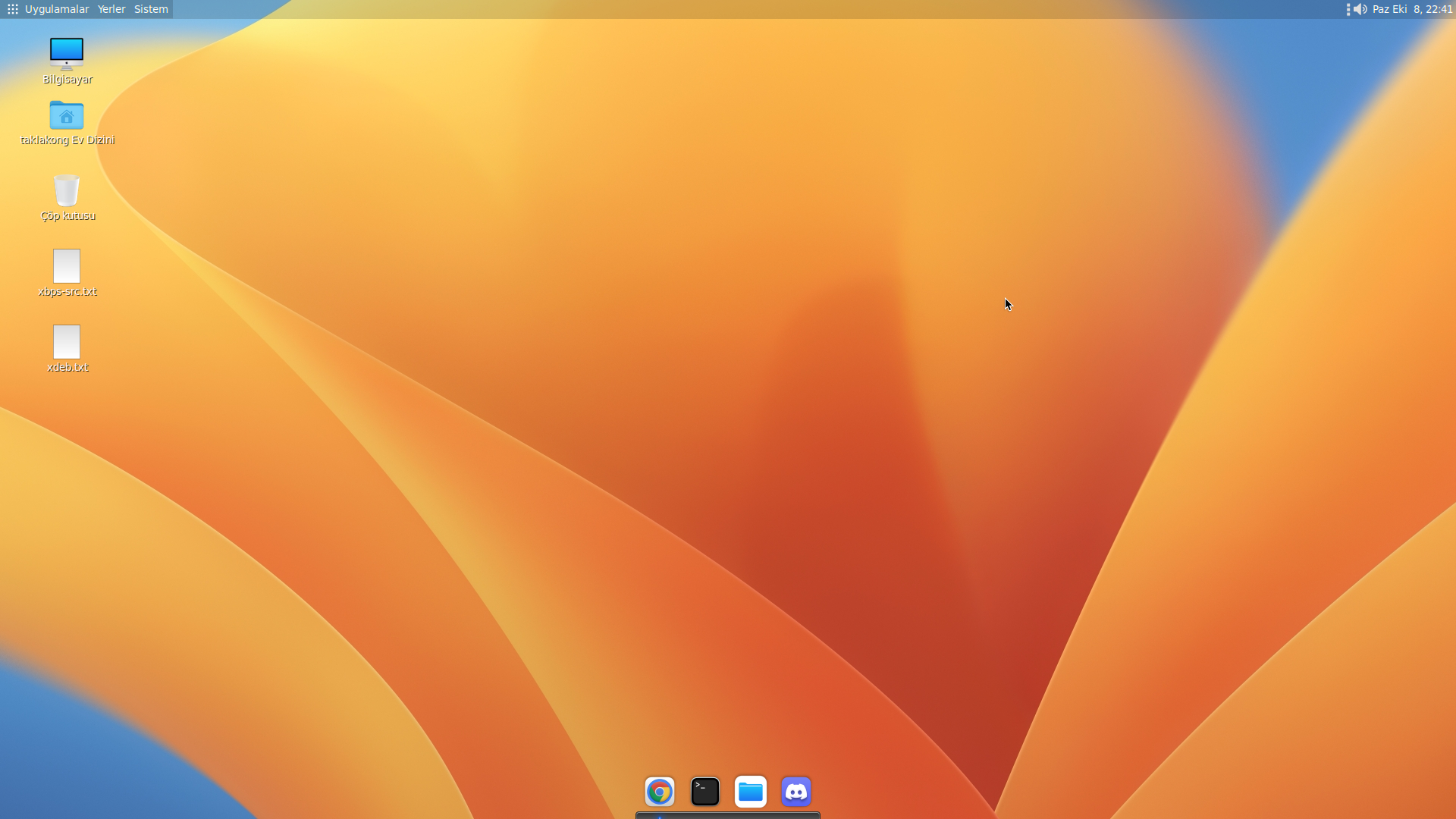Click the Çöp kutusu text label

pyautogui.click(x=67, y=216)
